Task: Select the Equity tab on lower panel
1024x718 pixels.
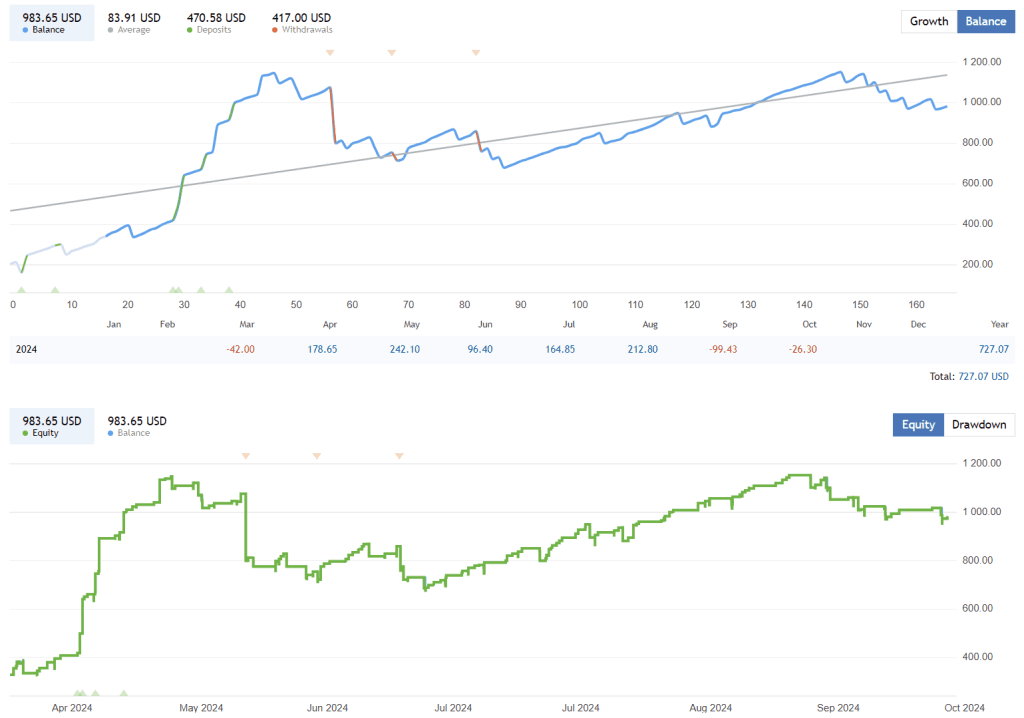Action: pyautogui.click(x=918, y=424)
